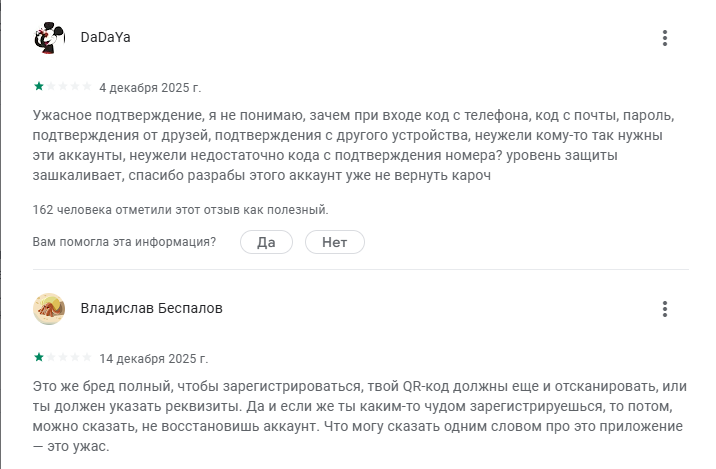The width and height of the screenshot is (716, 469).
Task: Click the "Вам помогла эта информация?" label
Action: pos(124,242)
